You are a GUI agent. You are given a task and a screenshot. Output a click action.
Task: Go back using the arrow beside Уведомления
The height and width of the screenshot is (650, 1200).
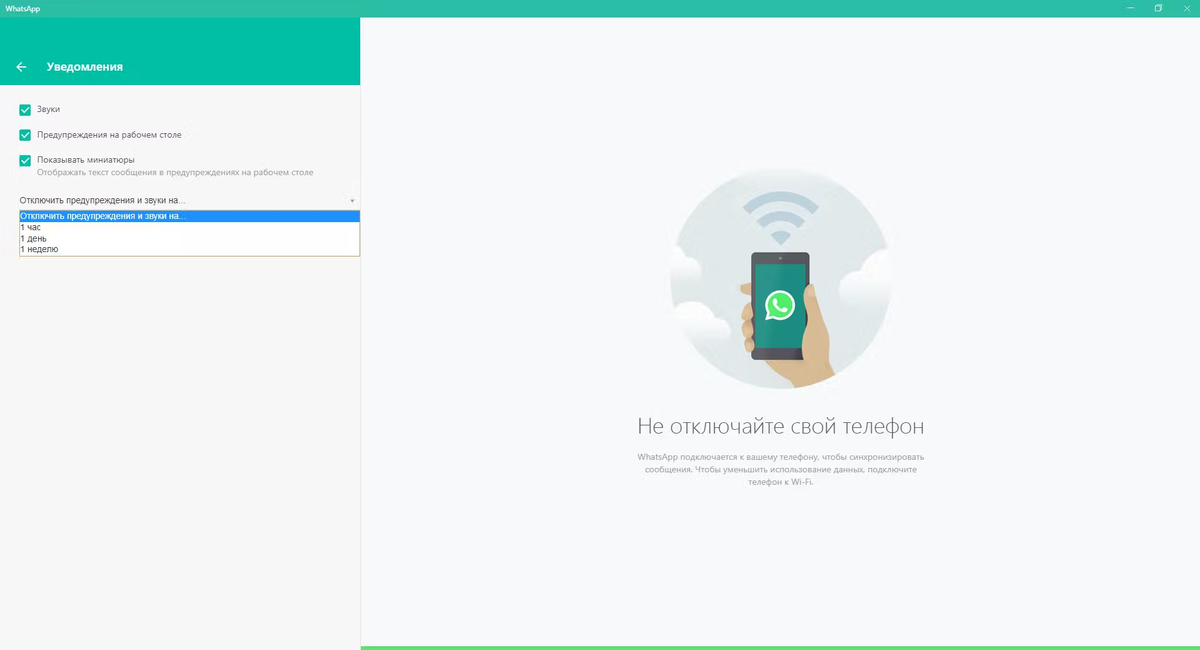(22, 67)
